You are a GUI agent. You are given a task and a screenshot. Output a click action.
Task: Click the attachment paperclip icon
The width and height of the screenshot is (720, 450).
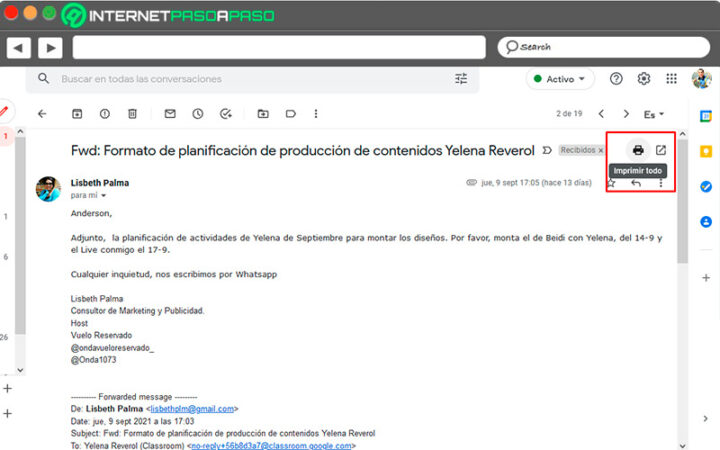point(472,183)
